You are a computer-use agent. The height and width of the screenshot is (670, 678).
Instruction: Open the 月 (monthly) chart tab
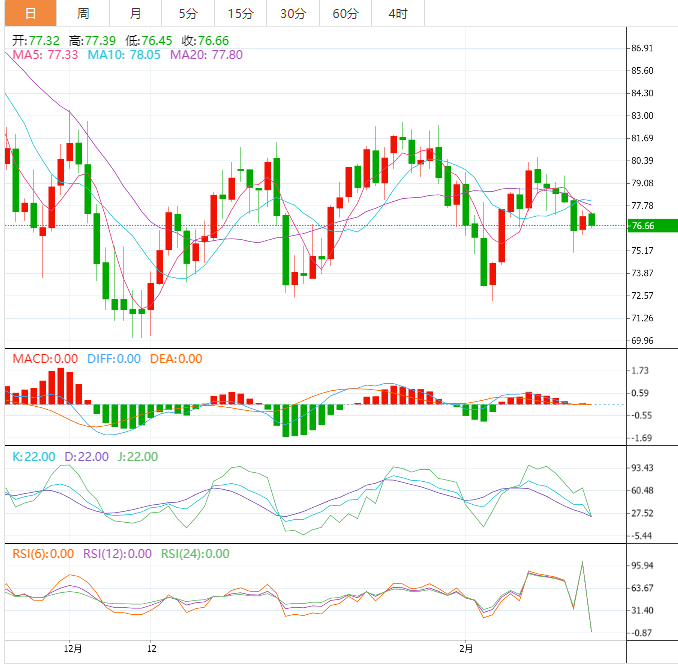pos(135,13)
